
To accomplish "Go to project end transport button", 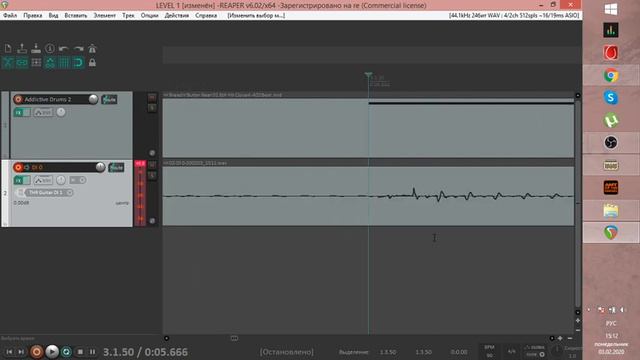I will pos(21,351).
